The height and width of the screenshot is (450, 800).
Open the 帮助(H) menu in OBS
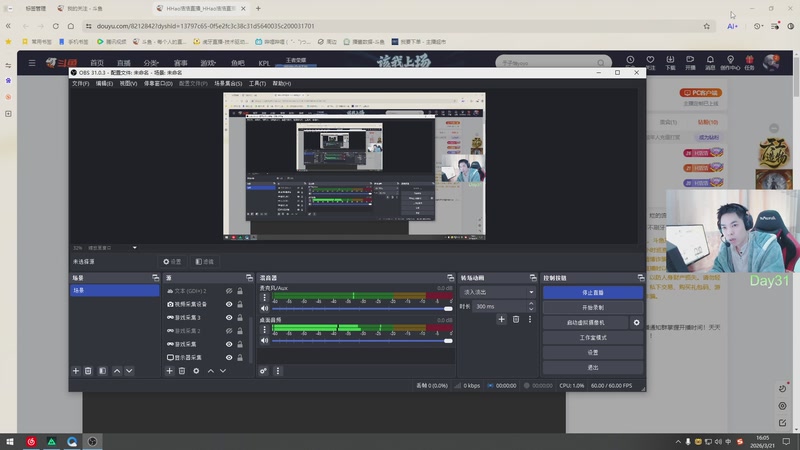[x=282, y=83]
